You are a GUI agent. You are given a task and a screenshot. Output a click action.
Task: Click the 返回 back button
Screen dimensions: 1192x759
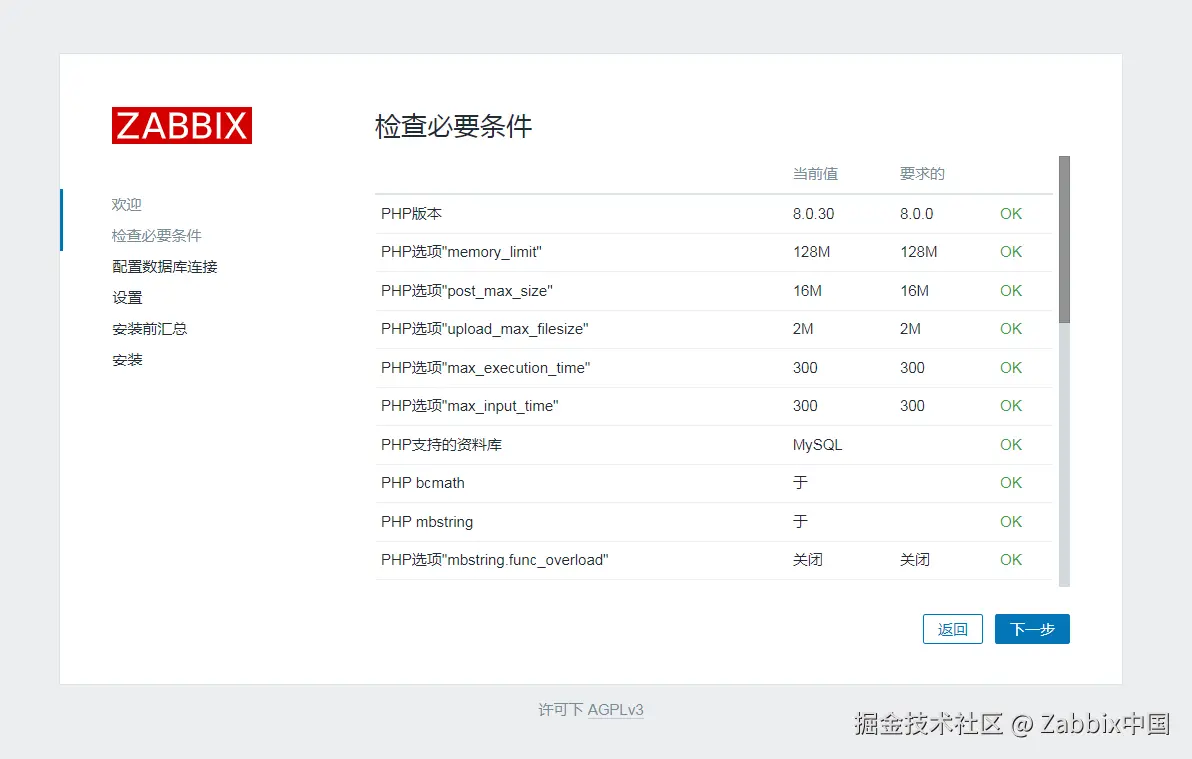click(x=953, y=629)
